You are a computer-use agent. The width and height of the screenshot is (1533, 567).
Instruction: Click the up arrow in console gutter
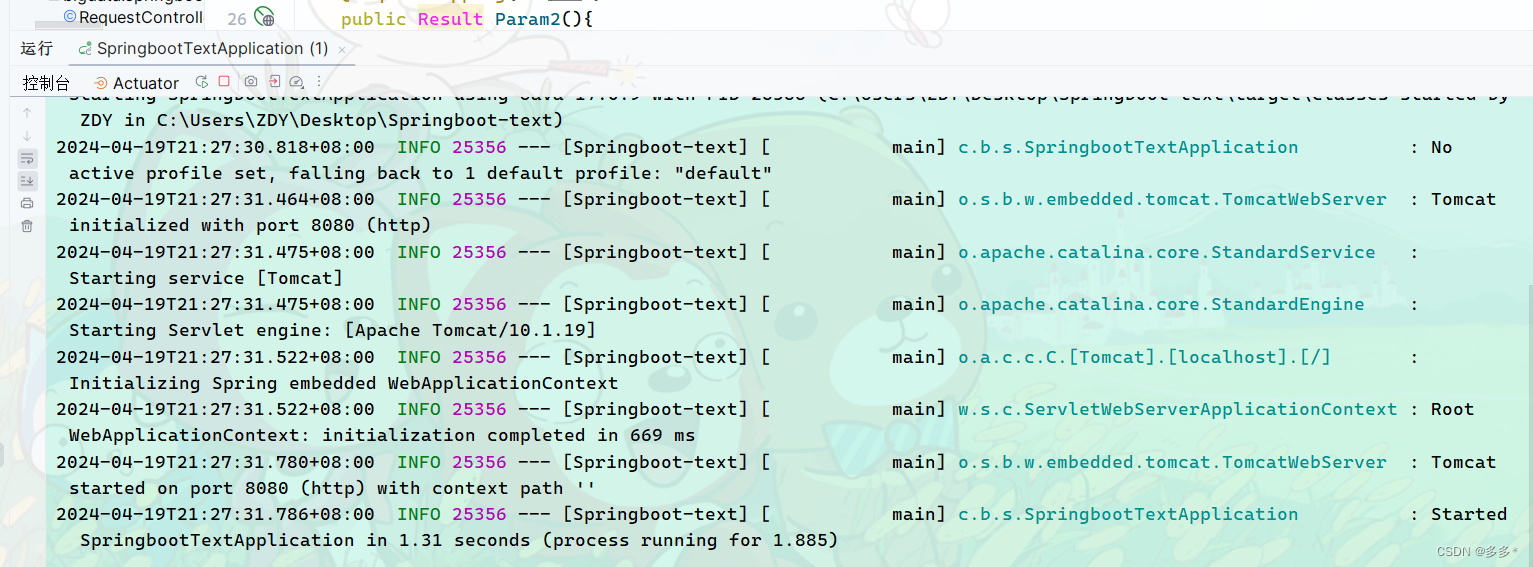27,113
